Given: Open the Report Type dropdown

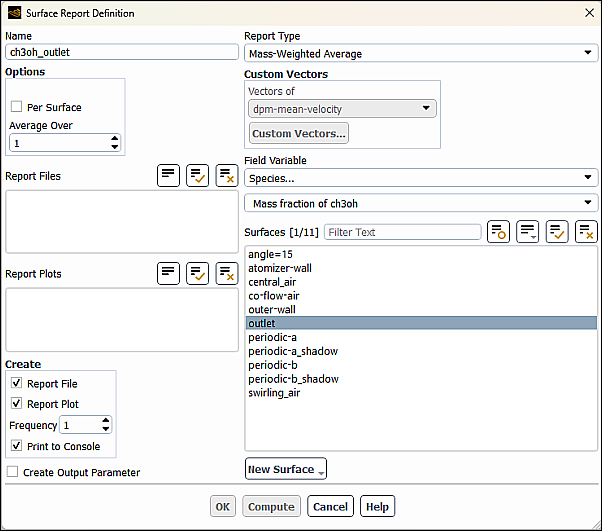Looking at the screenshot, I should (x=420, y=54).
